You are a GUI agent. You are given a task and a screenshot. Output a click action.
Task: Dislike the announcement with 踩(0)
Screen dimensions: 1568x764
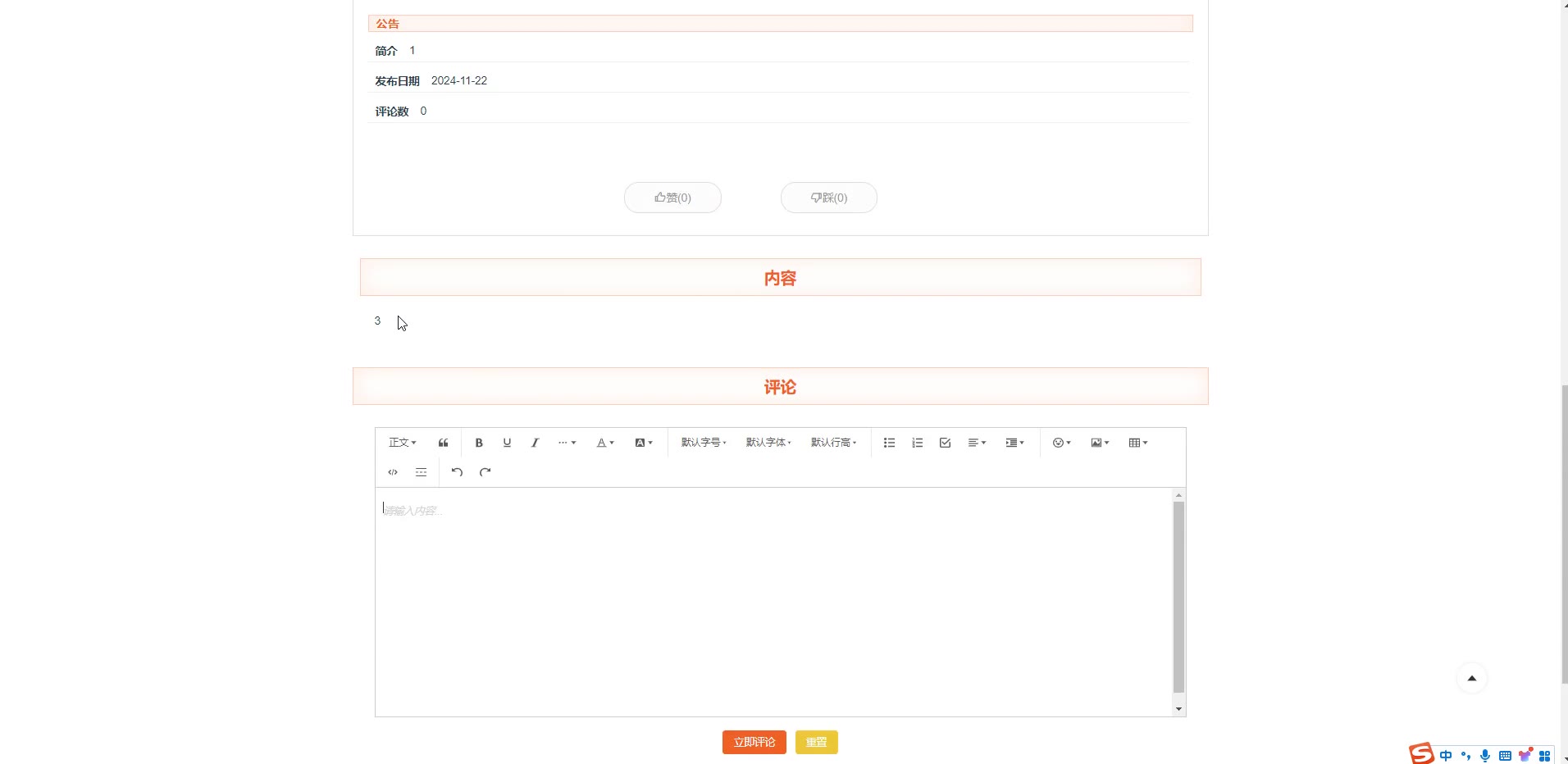pyautogui.click(x=829, y=198)
